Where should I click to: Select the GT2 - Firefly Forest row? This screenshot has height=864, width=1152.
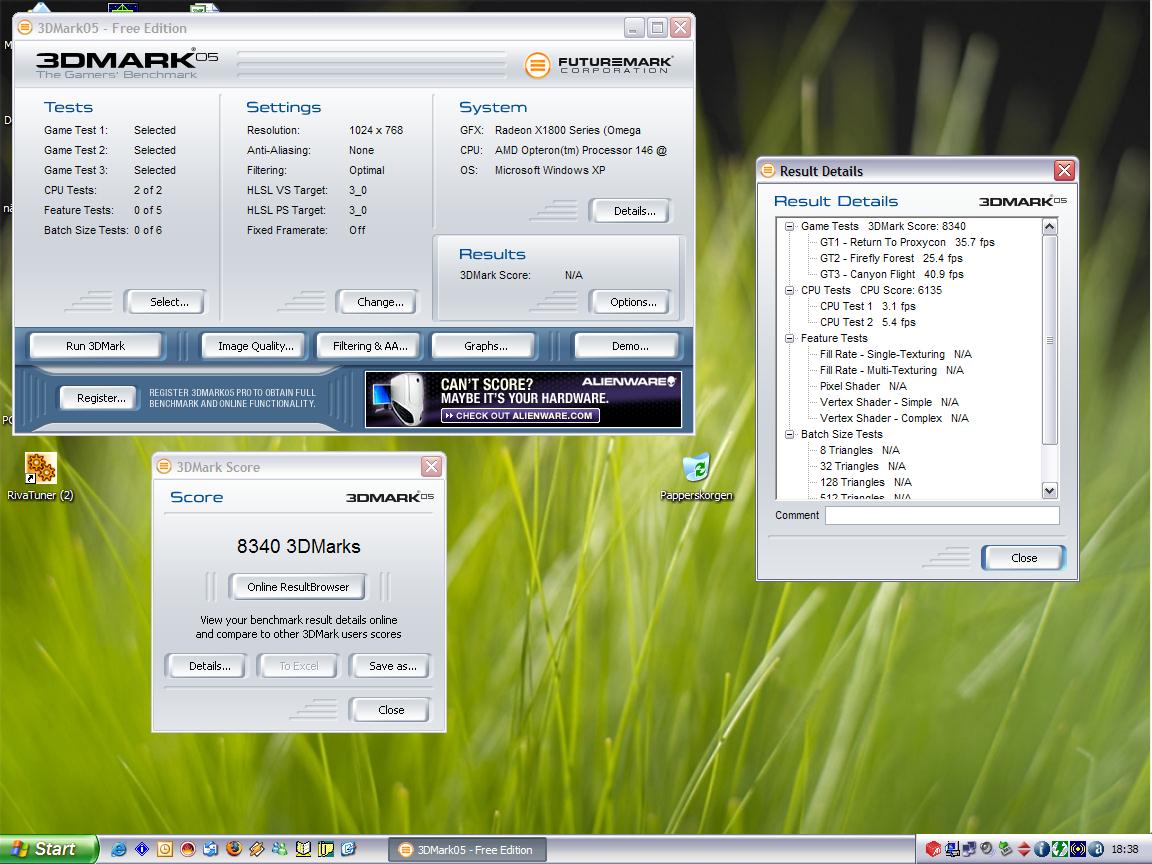pos(890,259)
